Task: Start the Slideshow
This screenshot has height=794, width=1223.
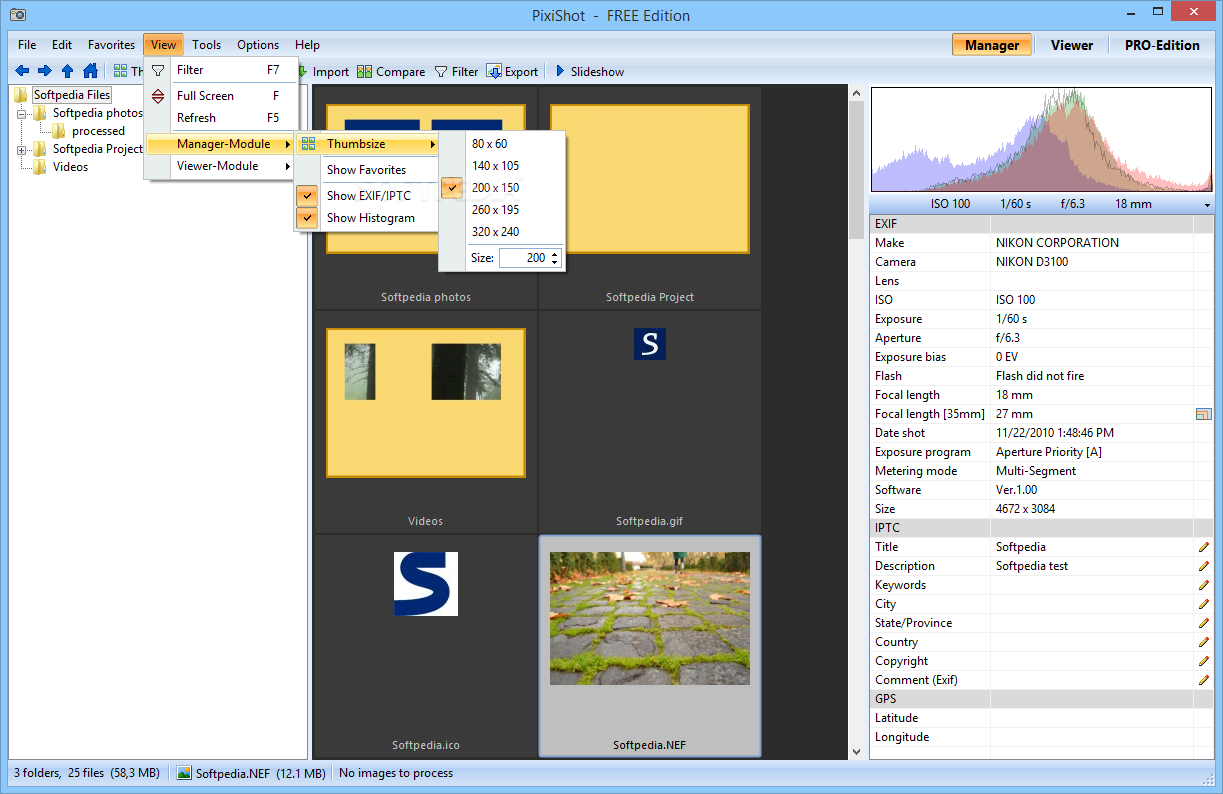Action: click(590, 72)
